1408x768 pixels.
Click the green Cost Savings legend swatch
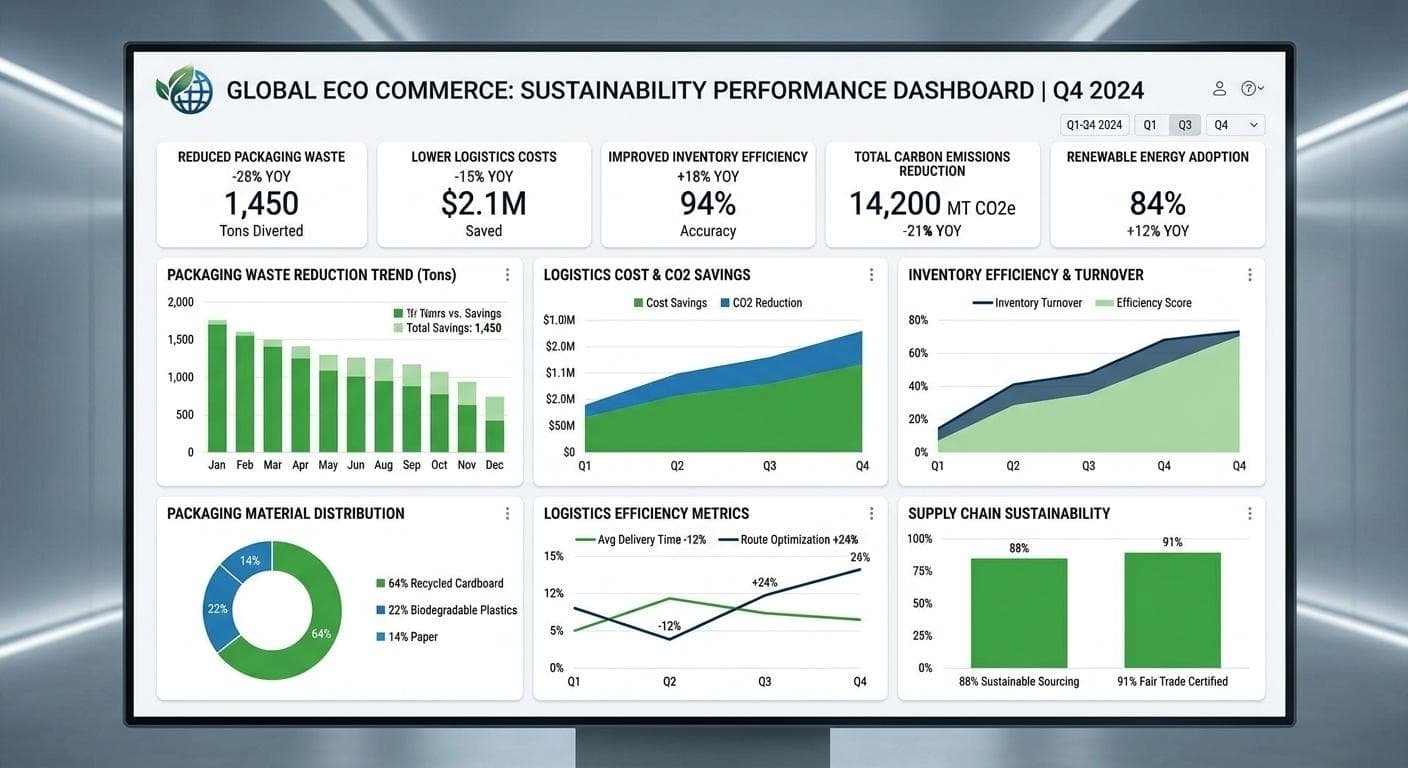(x=636, y=302)
